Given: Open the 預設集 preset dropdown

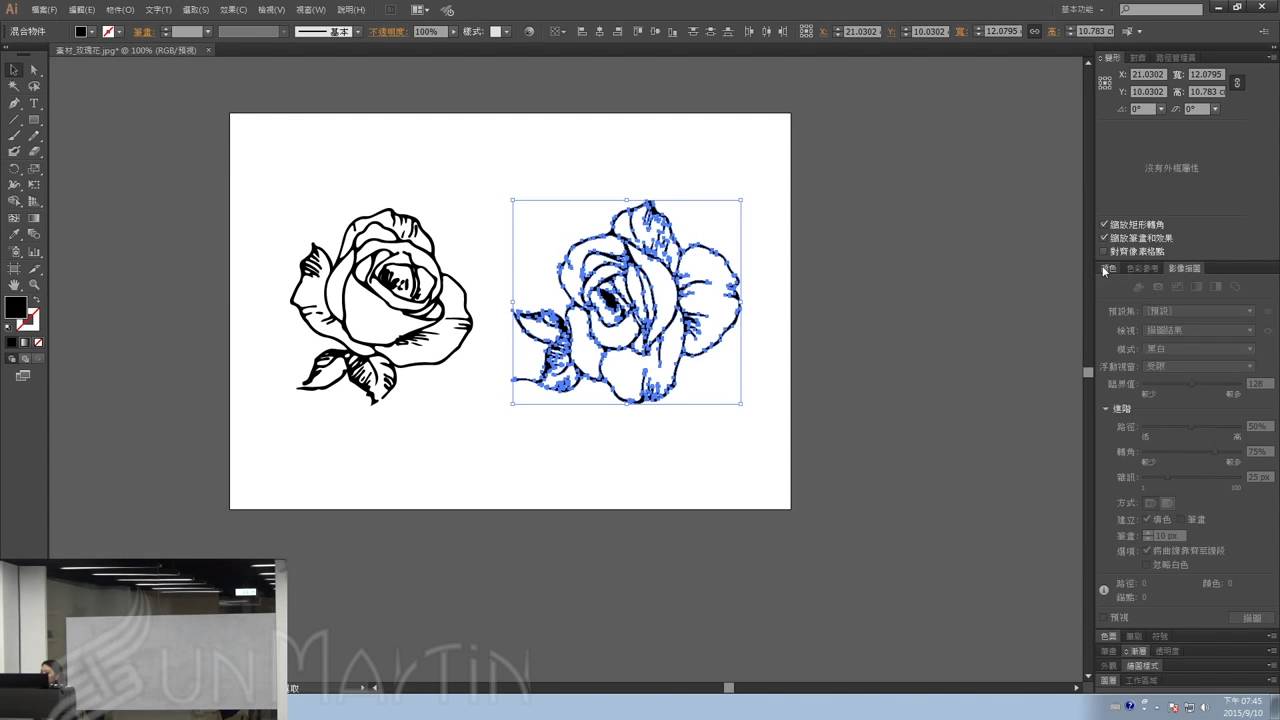Looking at the screenshot, I should tap(1199, 311).
